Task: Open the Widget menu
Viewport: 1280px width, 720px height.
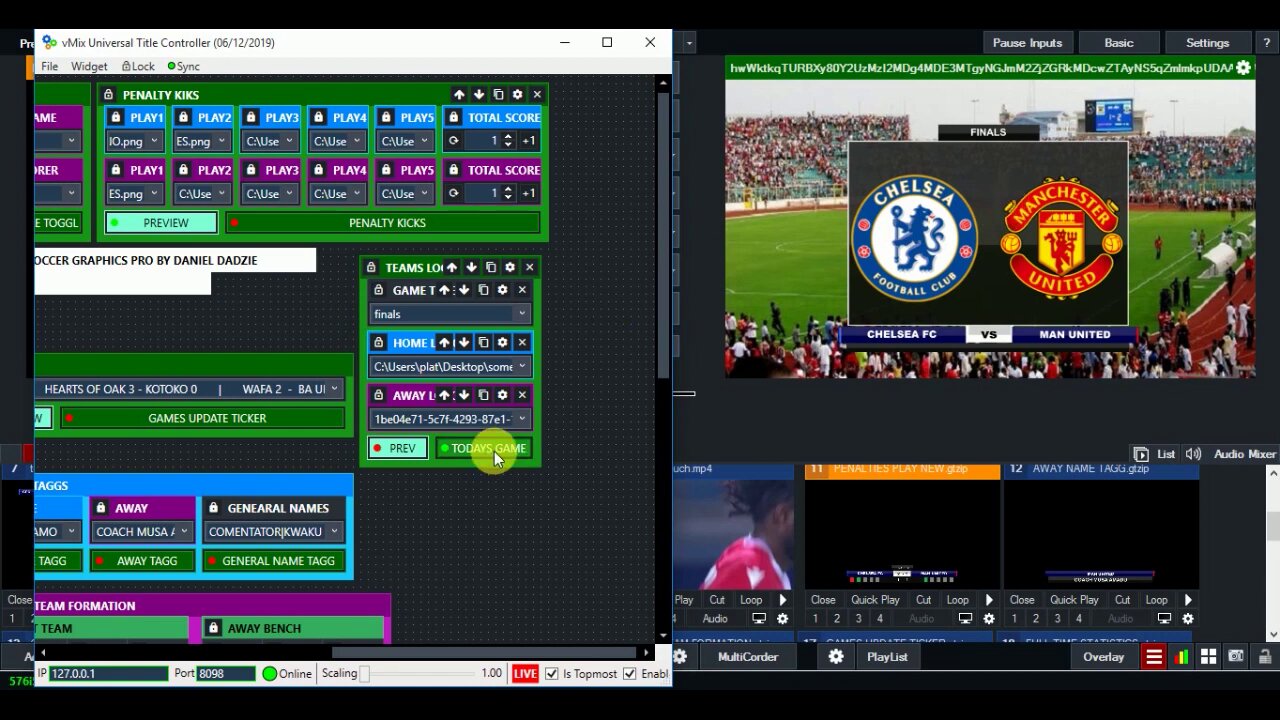Action: [89, 66]
